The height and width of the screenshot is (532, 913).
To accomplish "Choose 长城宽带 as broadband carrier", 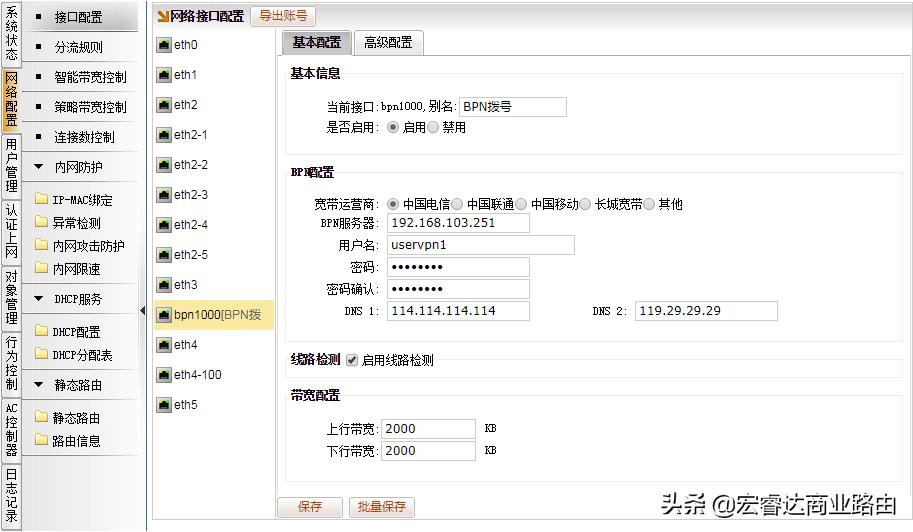I will tap(585, 204).
